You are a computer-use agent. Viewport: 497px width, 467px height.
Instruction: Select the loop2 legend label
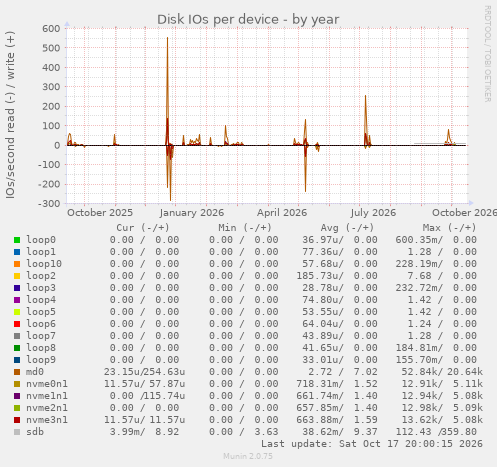click(41, 276)
